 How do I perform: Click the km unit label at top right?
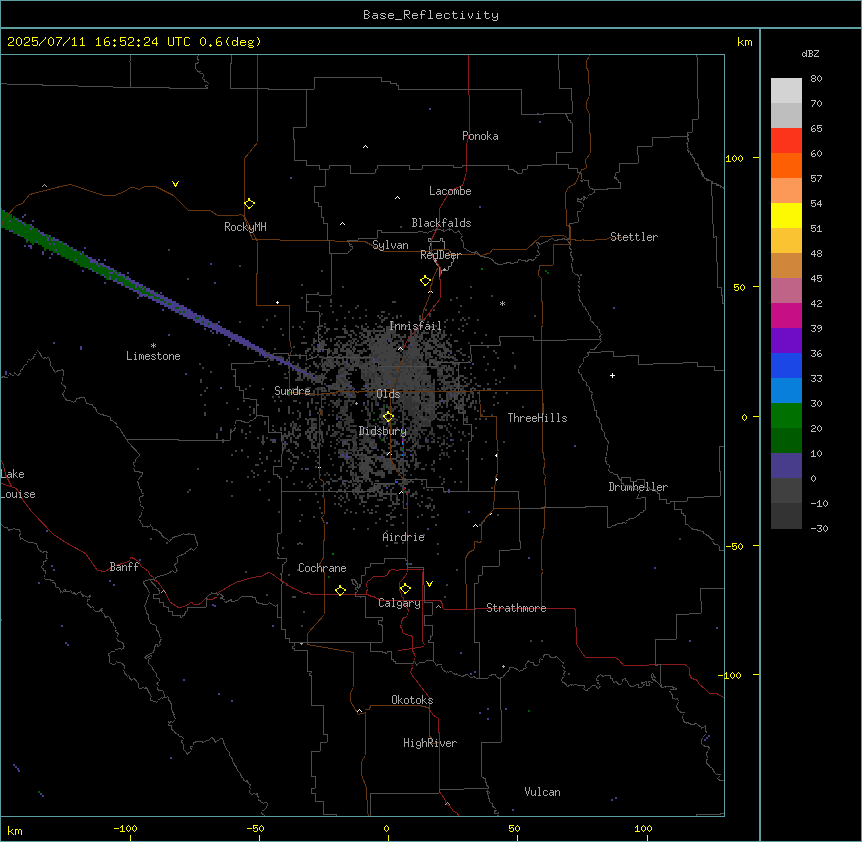744,42
